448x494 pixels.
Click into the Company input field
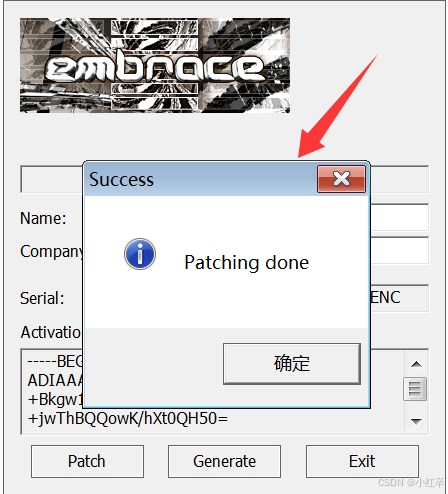(399, 250)
